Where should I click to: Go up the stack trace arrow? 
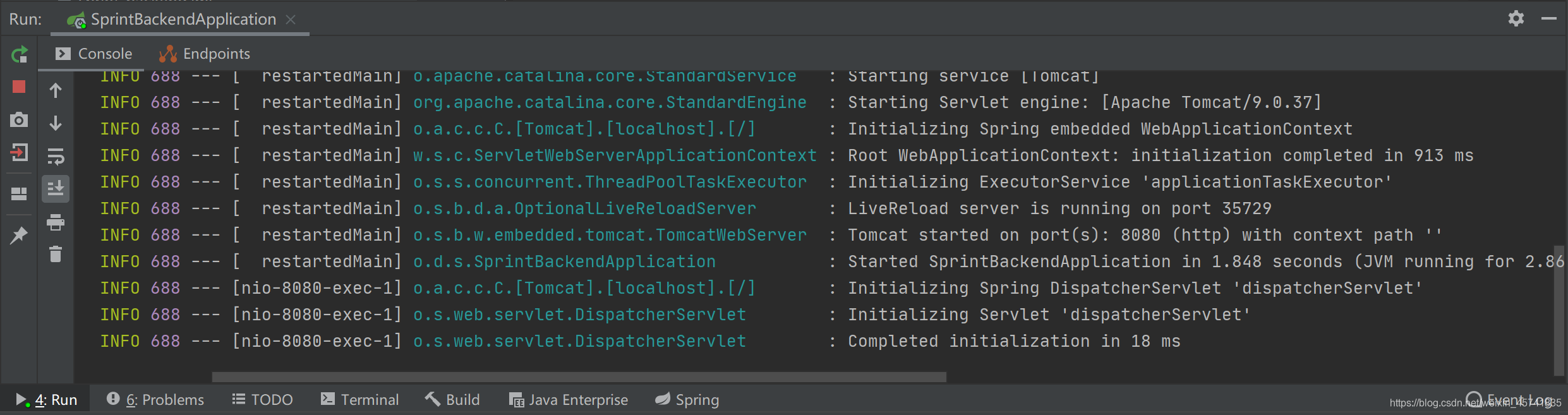[x=56, y=90]
